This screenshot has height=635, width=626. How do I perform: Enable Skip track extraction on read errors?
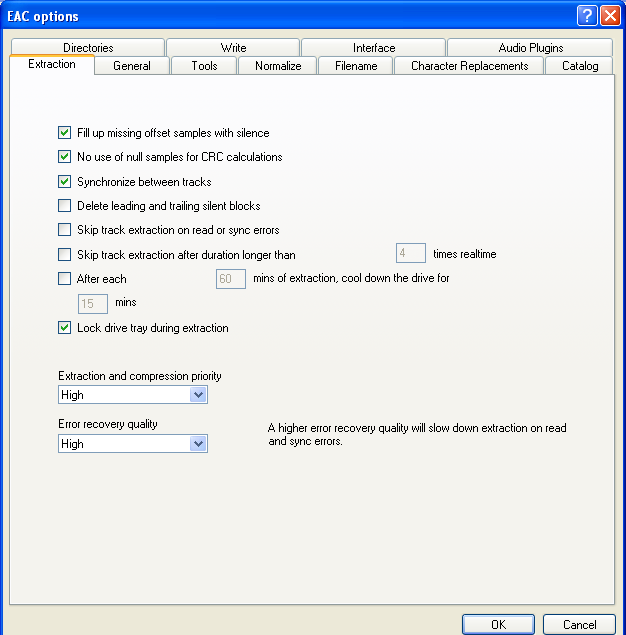(65, 230)
